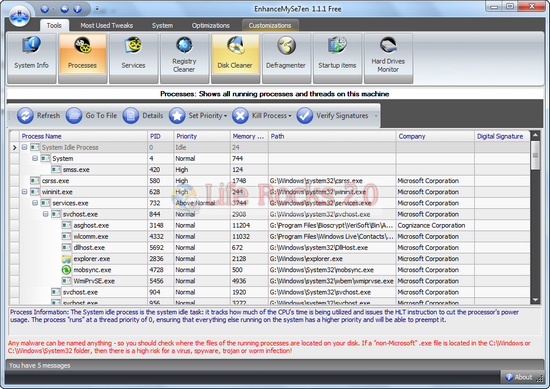Open the toolbar overflow options arrow
The height and width of the screenshot is (389, 550).
coord(376,116)
